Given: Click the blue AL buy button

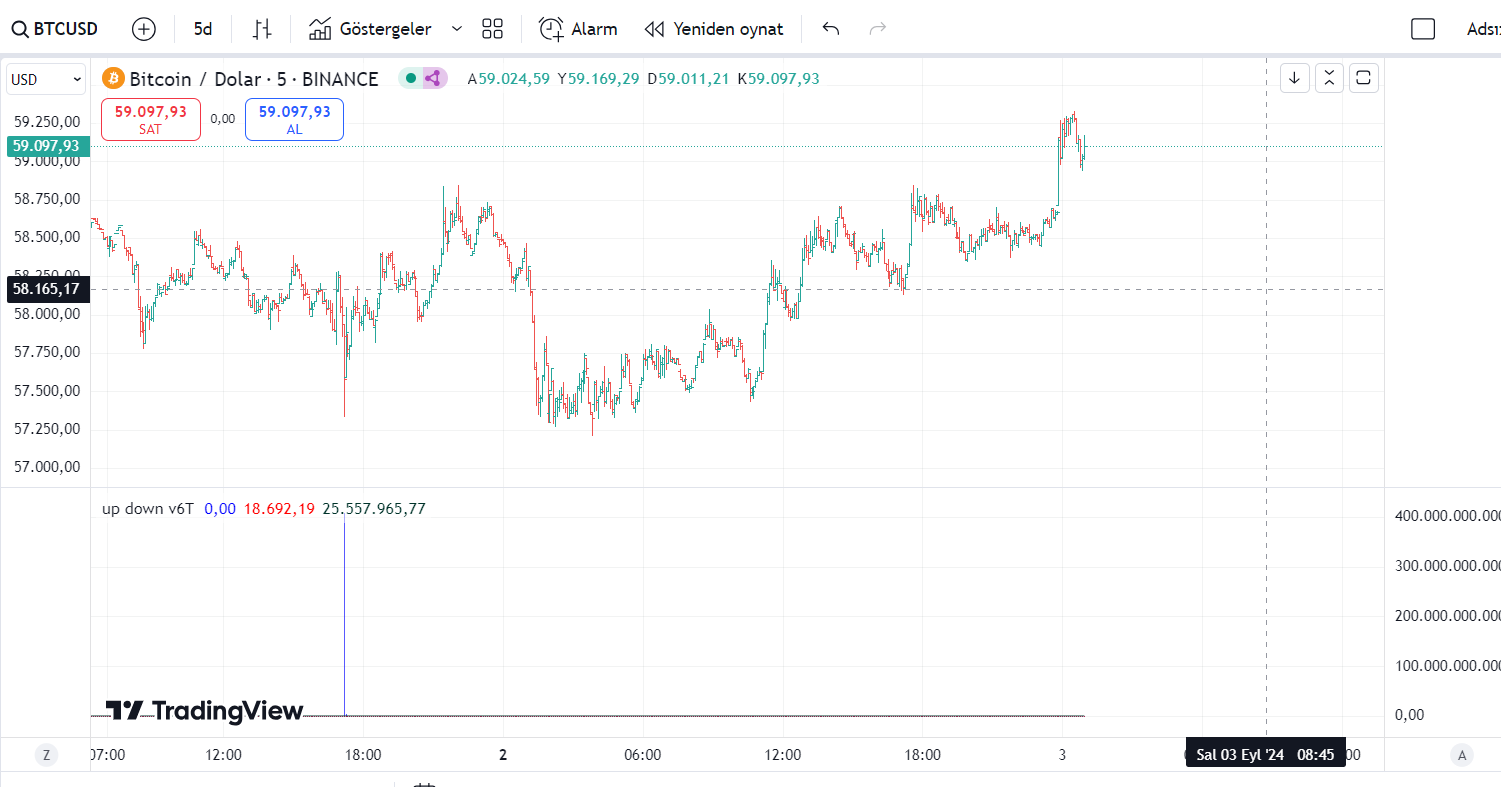Looking at the screenshot, I should coord(294,119).
